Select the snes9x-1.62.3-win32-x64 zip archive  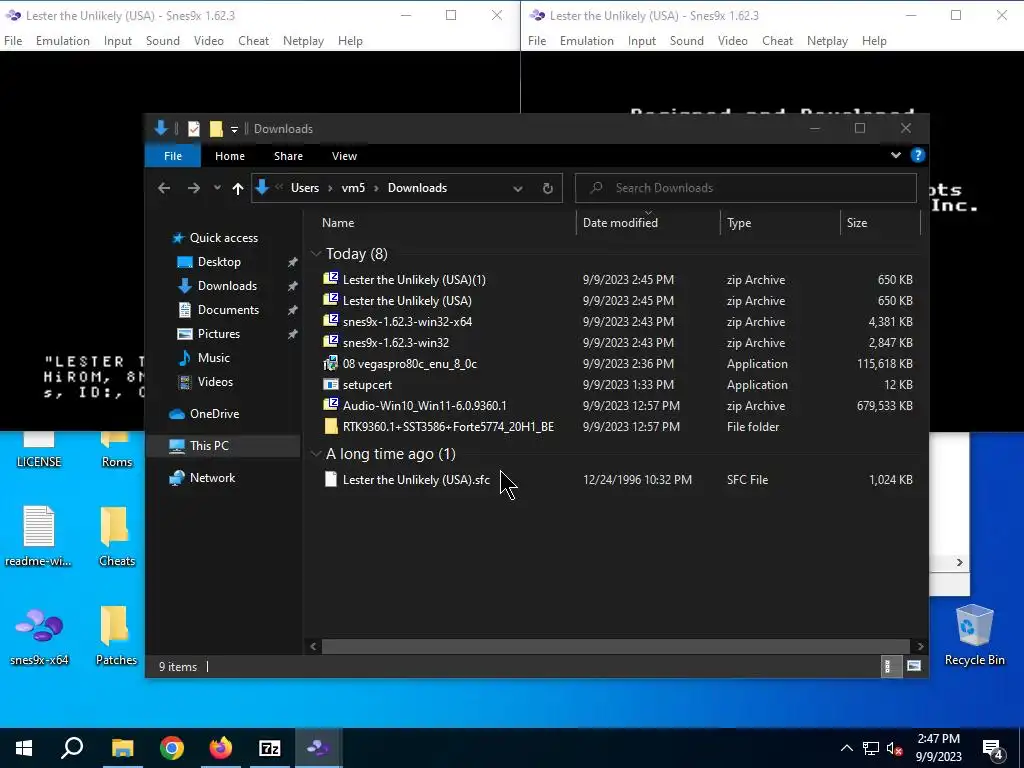tap(407, 321)
